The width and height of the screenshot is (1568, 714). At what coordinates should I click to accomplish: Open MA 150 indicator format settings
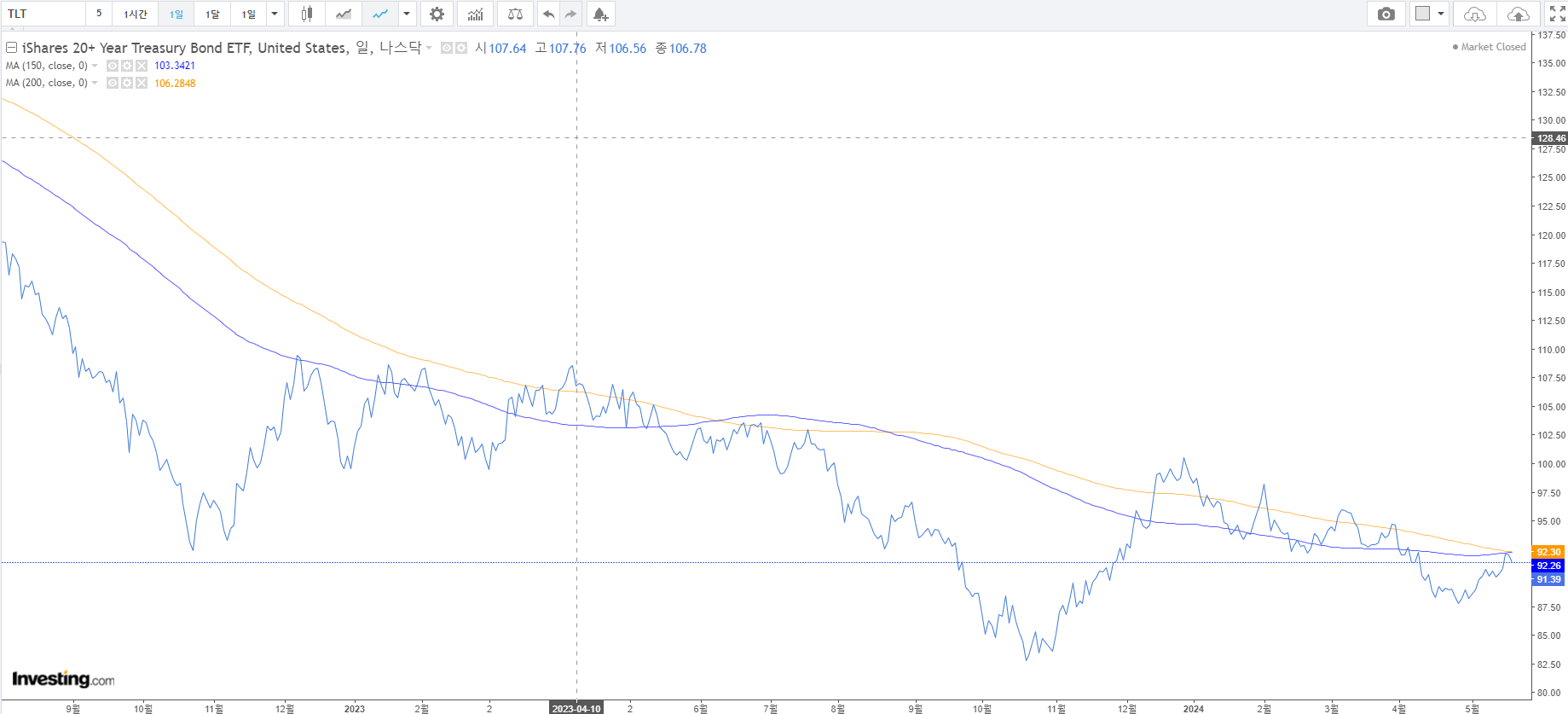pos(127,66)
